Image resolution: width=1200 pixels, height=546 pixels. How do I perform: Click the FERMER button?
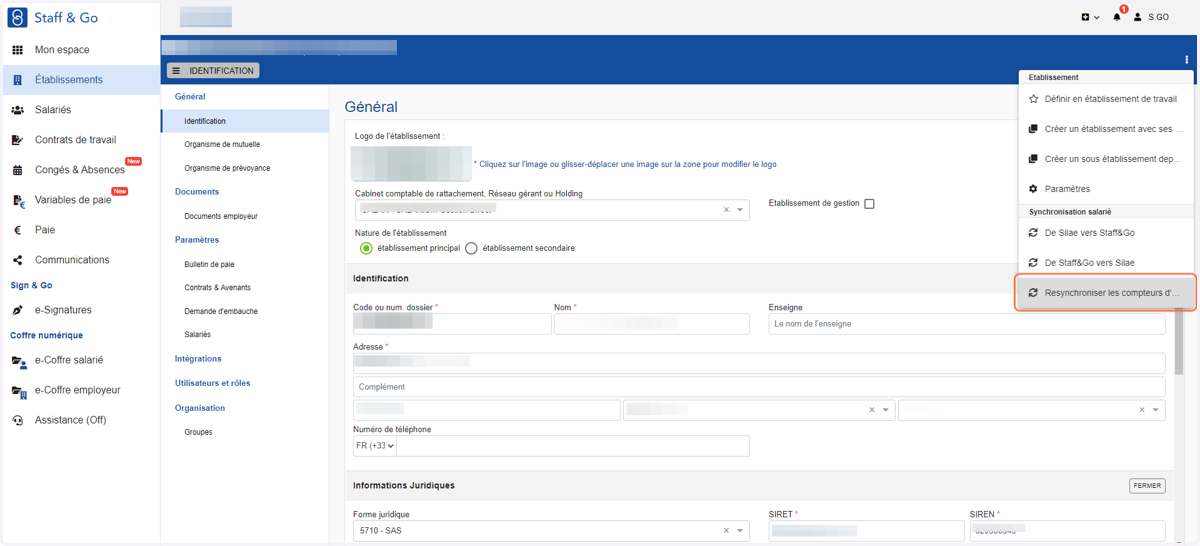pyautogui.click(x=1147, y=486)
